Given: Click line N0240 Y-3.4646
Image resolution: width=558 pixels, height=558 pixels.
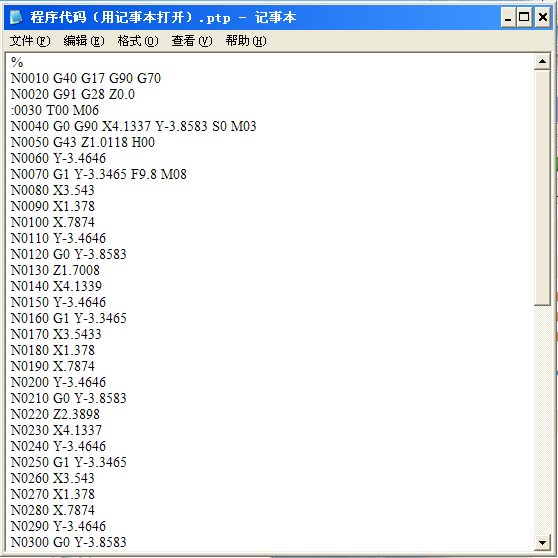Looking at the screenshot, I should click(58, 446).
